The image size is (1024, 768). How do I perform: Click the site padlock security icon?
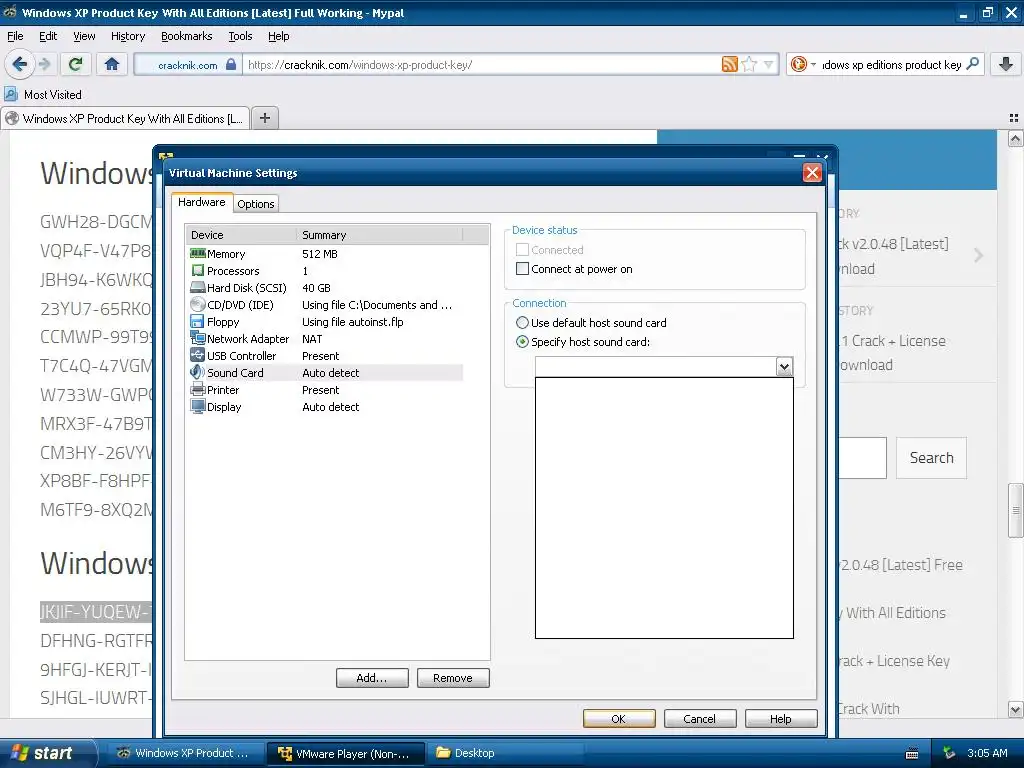(231, 65)
